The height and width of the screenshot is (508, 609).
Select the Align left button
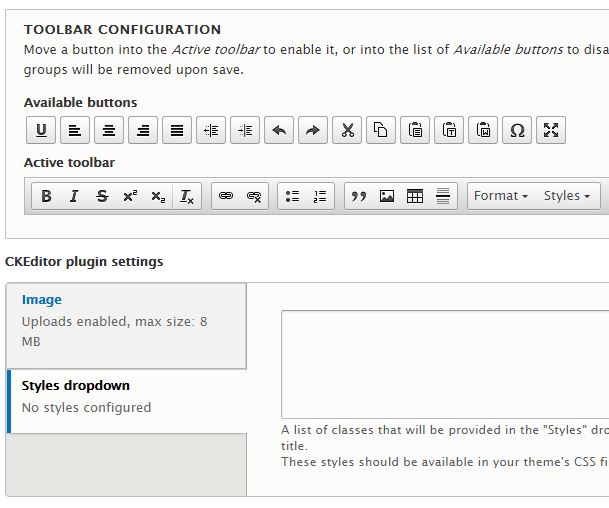pos(75,130)
